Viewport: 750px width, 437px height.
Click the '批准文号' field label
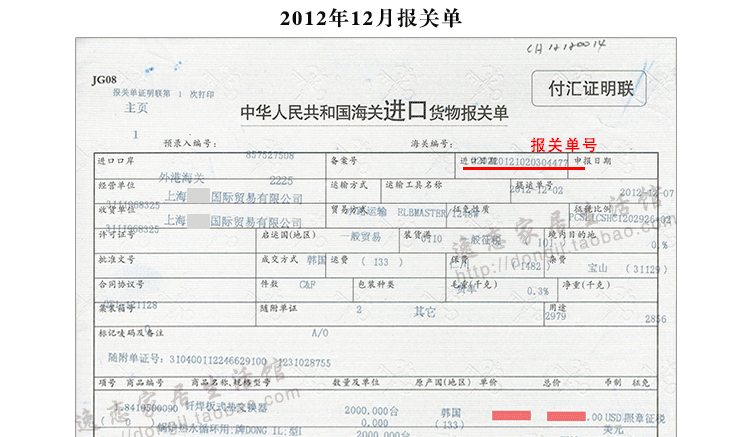tap(116, 260)
